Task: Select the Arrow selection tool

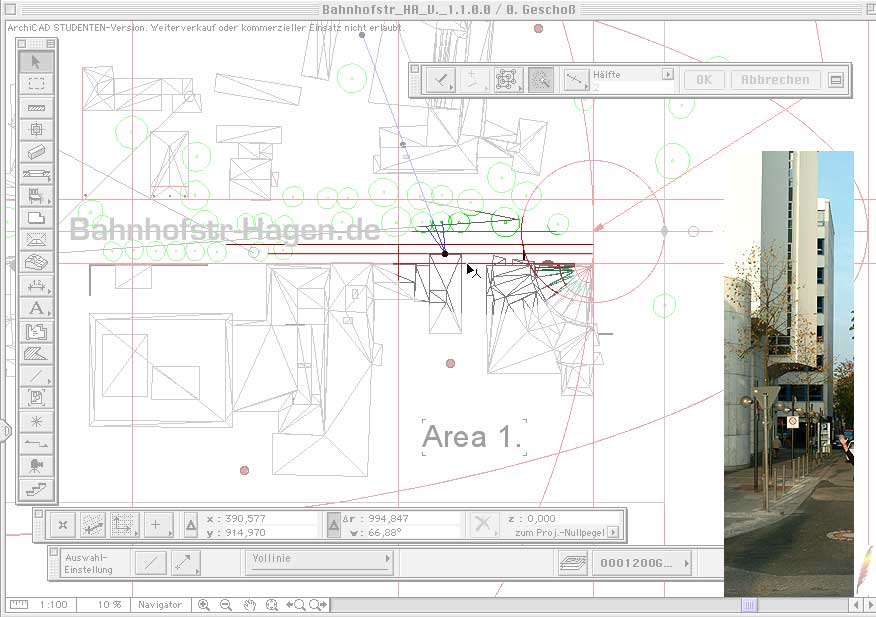Action: click(x=37, y=62)
